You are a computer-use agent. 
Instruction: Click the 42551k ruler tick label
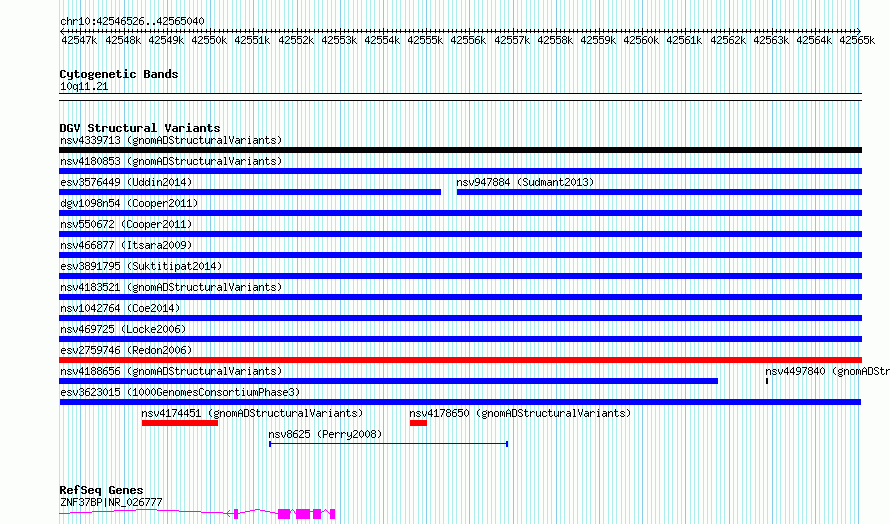tap(252, 40)
